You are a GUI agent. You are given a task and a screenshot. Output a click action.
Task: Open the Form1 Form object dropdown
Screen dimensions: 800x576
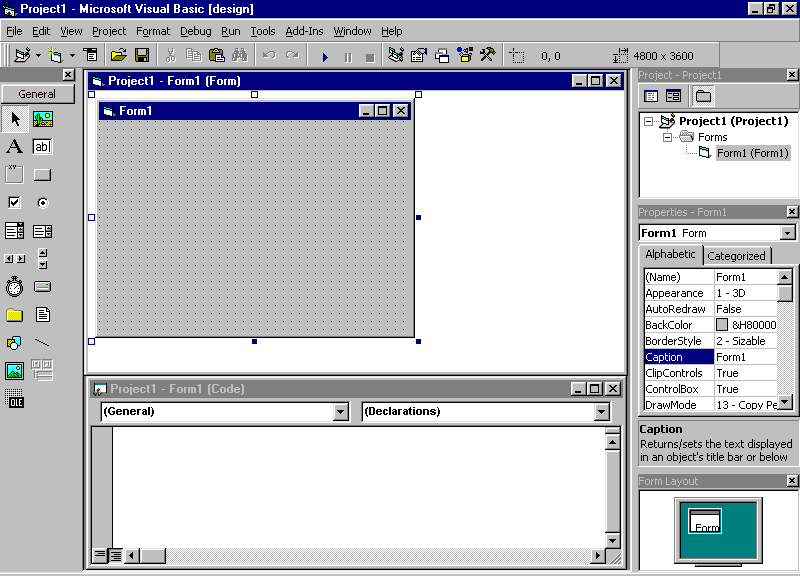point(788,233)
